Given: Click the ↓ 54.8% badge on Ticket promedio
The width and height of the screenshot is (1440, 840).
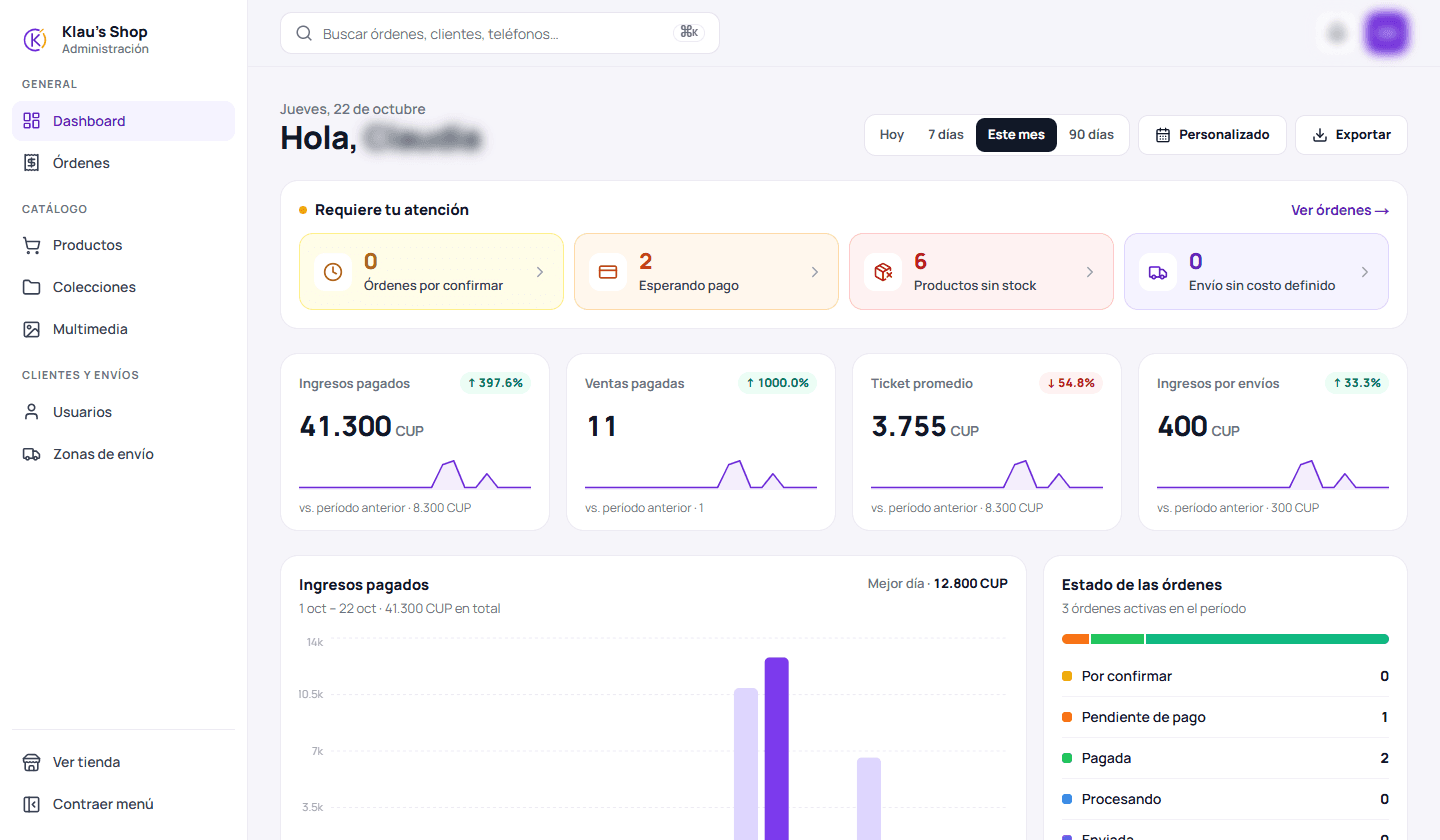Looking at the screenshot, I should [x=1071, y=383].
